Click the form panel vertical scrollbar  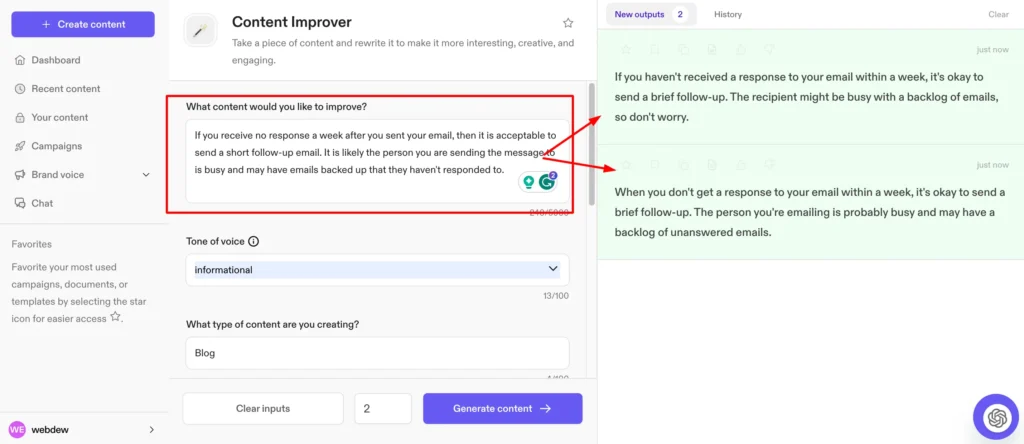point(590,140)
